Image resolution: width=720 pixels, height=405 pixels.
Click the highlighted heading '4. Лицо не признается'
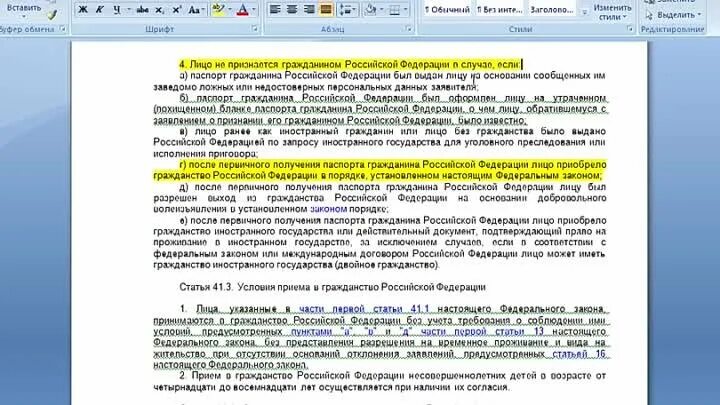[x=350, y=64]
